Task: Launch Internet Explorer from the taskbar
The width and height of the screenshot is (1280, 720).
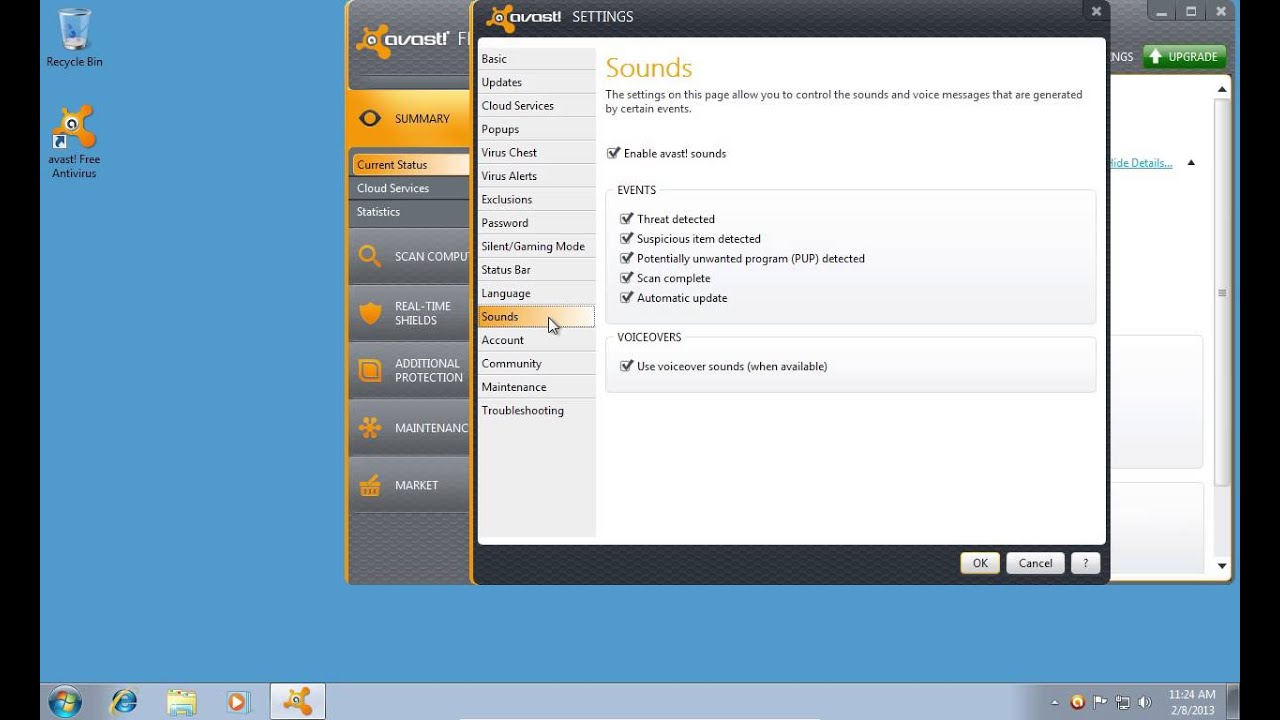Action: pyautogui.click(x=124, y=701)
